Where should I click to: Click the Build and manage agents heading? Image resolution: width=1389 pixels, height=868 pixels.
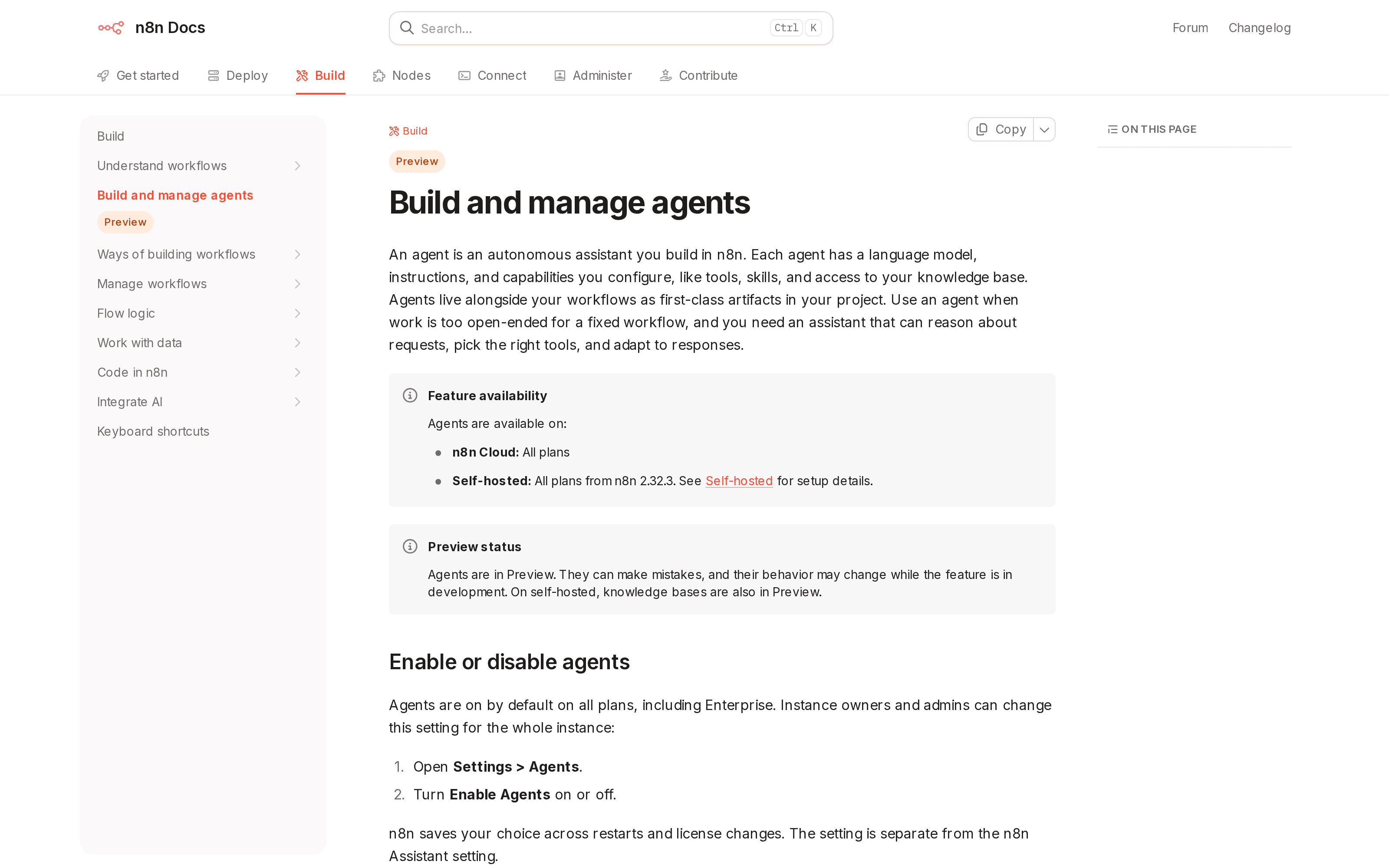point(569,203)
